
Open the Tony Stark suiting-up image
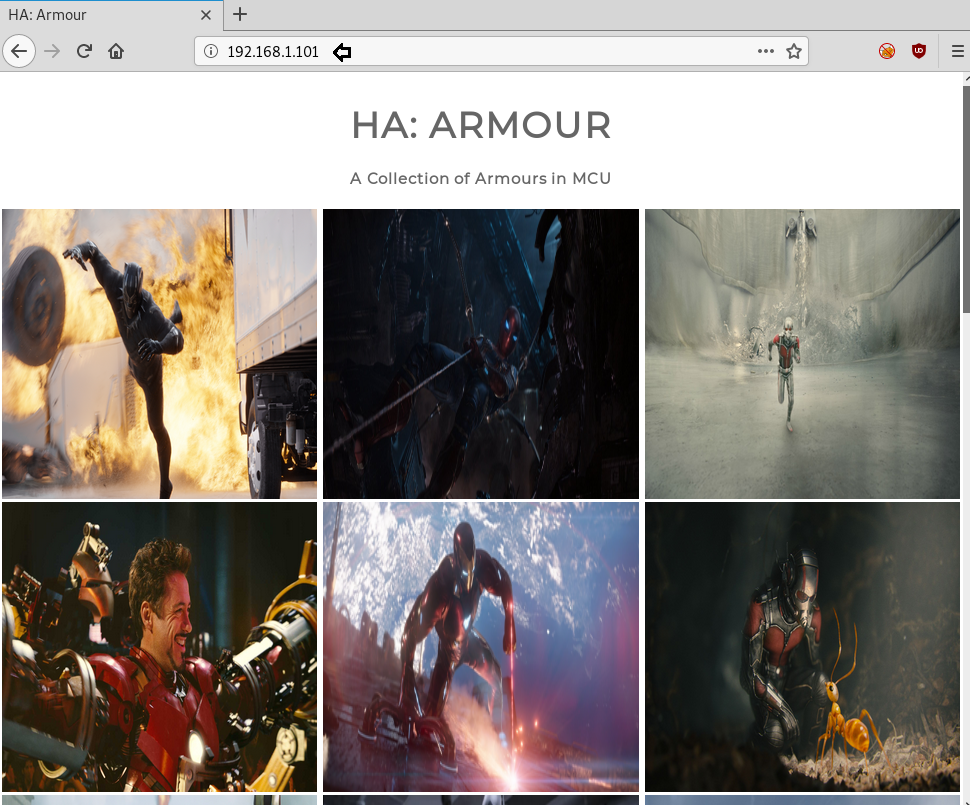pos(160,647)
